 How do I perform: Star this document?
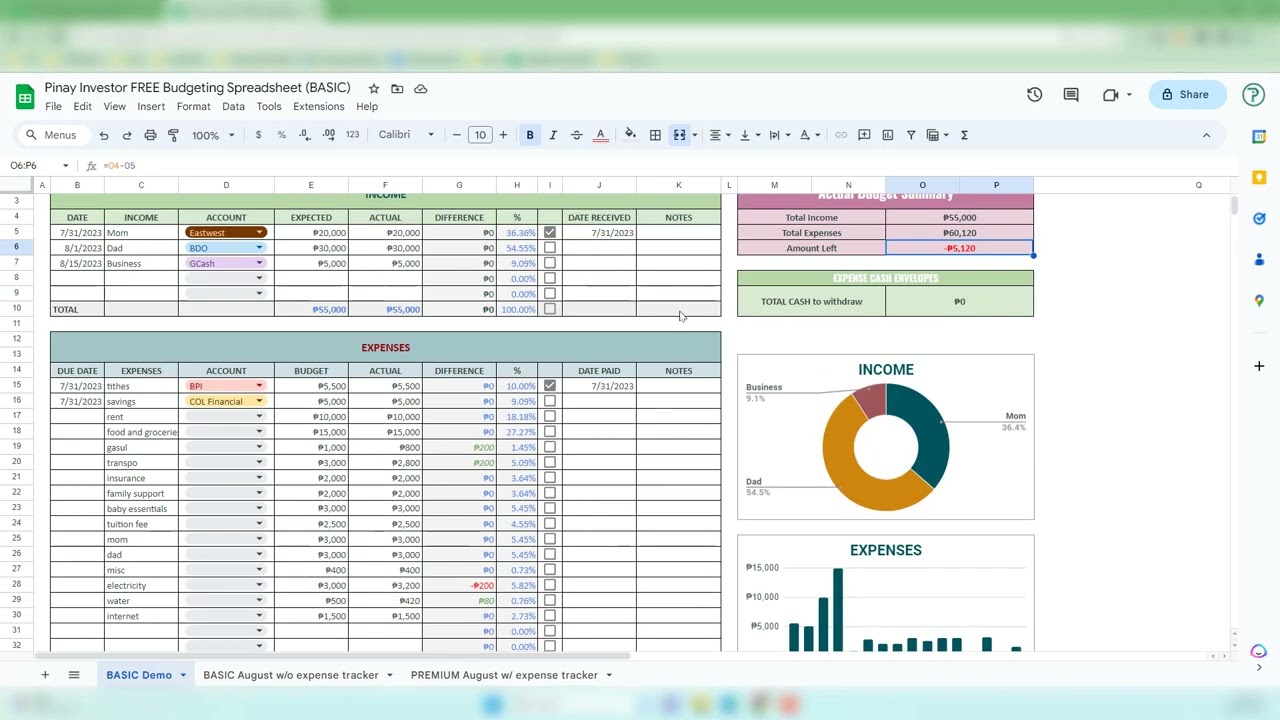coord(374,88)
